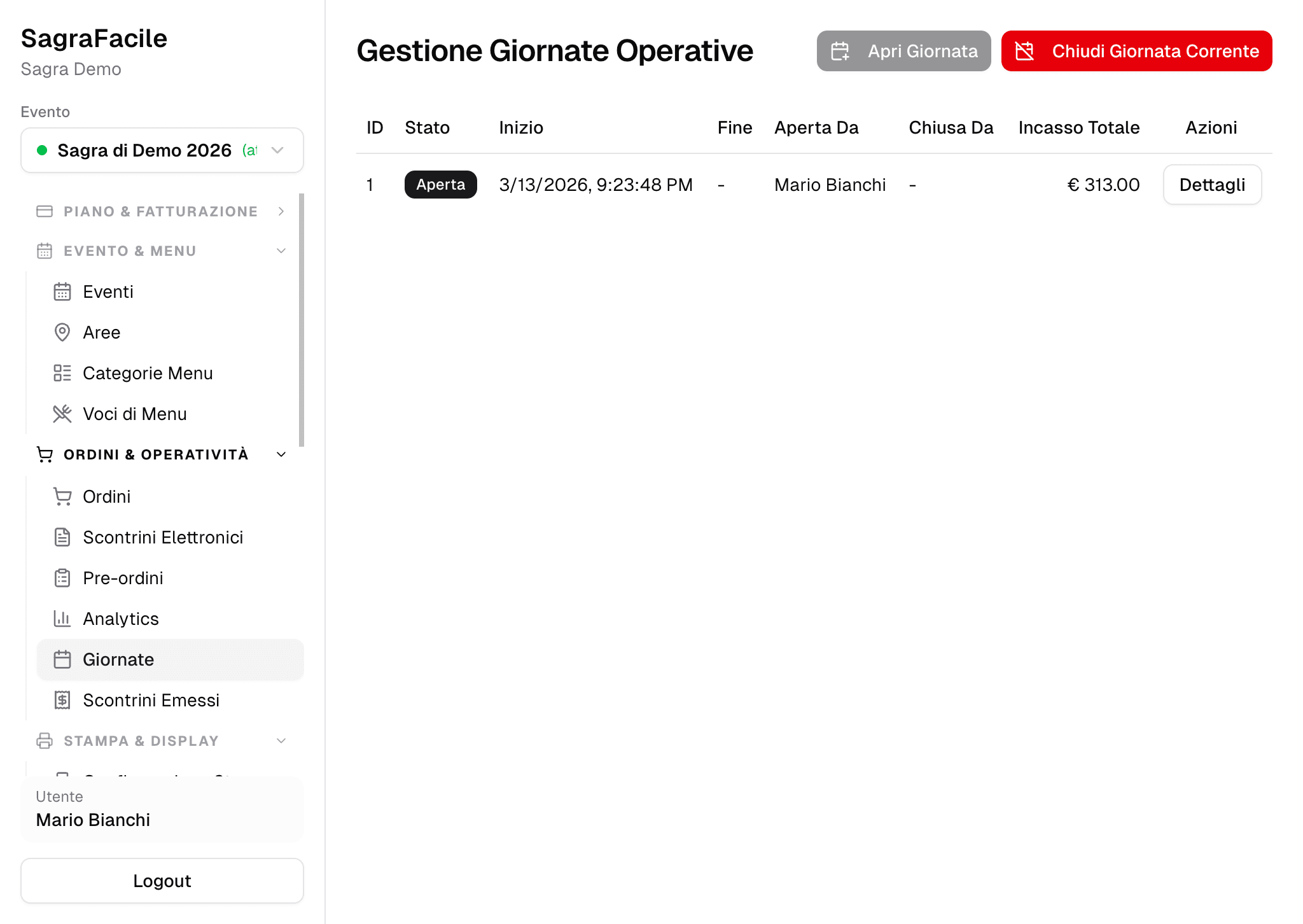
Task: Click the credit card icon beside Piano & Fatturazione
Action: (45, 211)
